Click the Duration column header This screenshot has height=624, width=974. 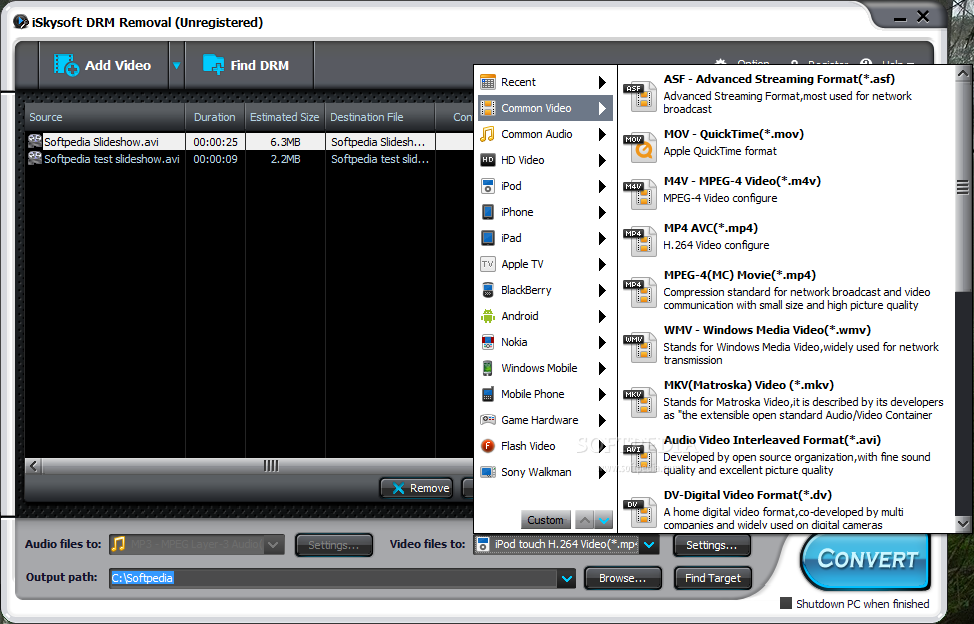point(215,117)
